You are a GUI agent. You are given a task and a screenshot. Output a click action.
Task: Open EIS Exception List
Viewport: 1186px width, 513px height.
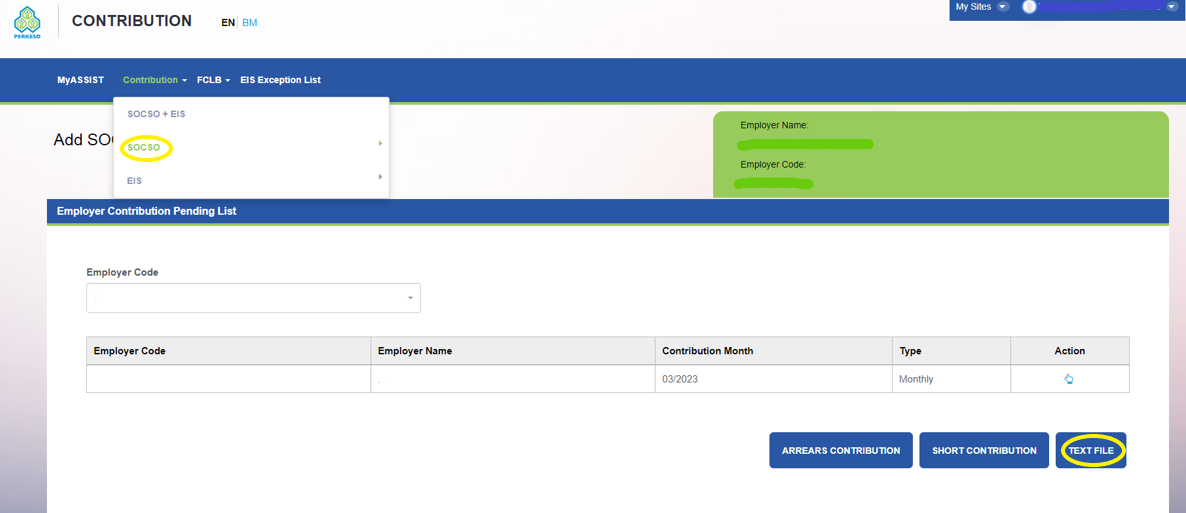pyautogui.click(x=281, y=79)
